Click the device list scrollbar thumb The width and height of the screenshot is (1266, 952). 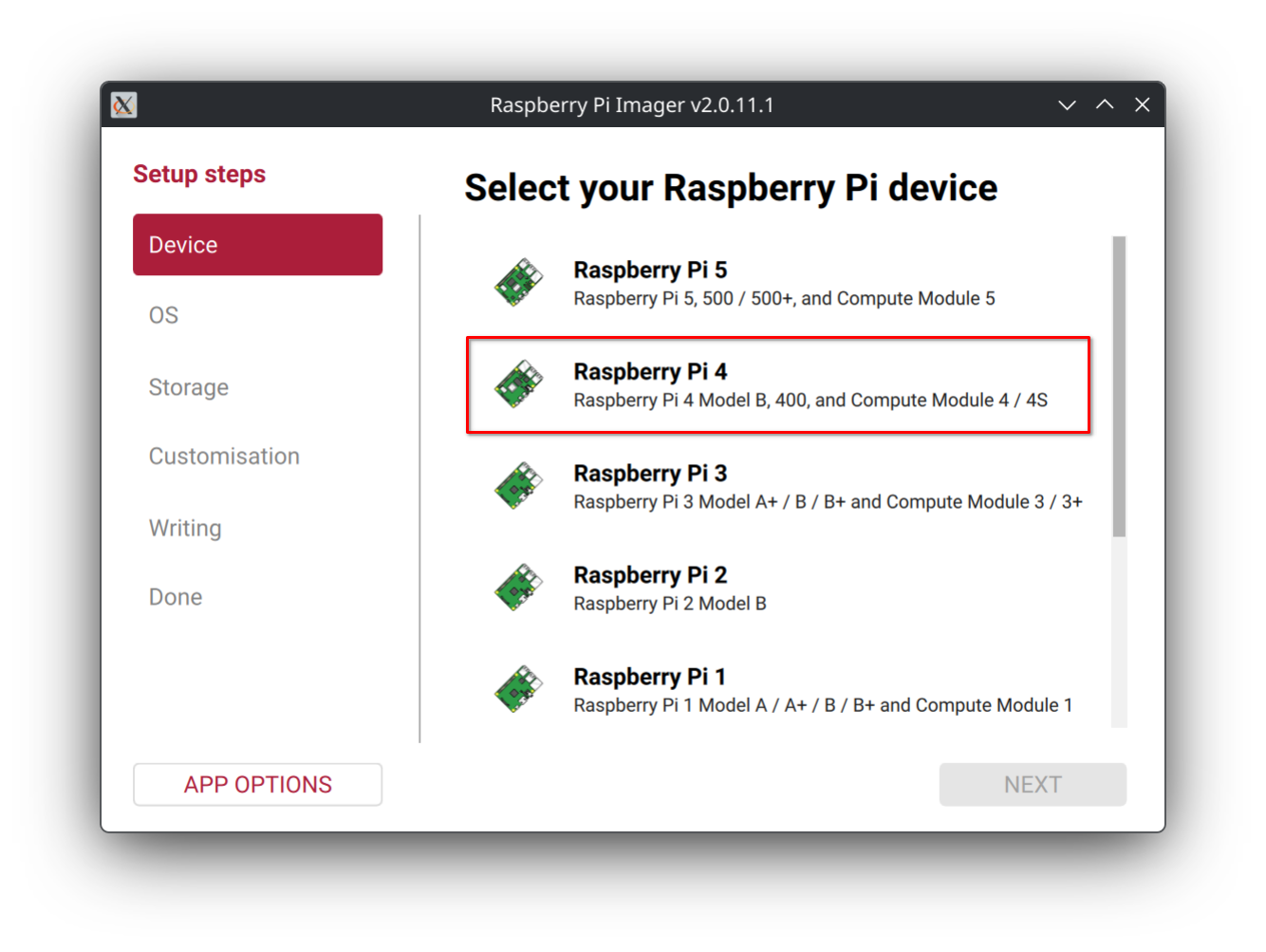click(x=1119, y=386)
